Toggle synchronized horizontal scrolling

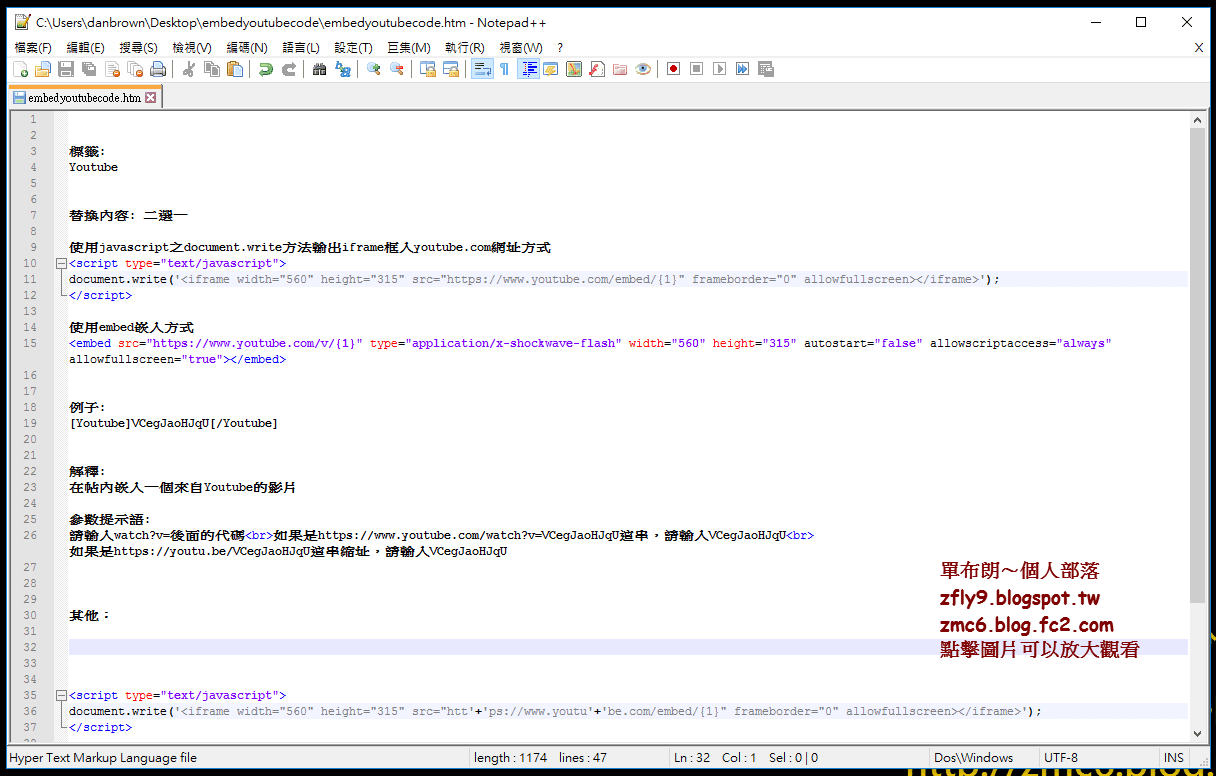click(x=451, y=69)
